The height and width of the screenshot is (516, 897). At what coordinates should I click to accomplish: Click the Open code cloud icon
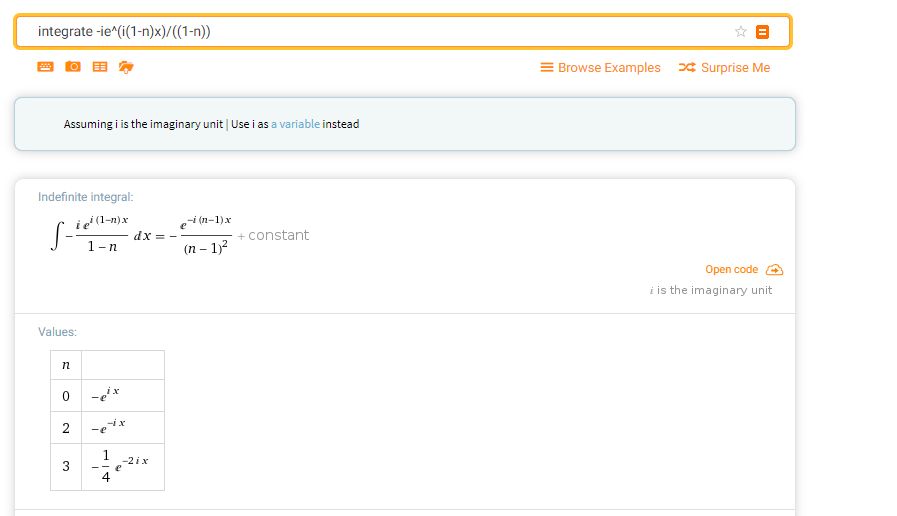click(775, 269)
